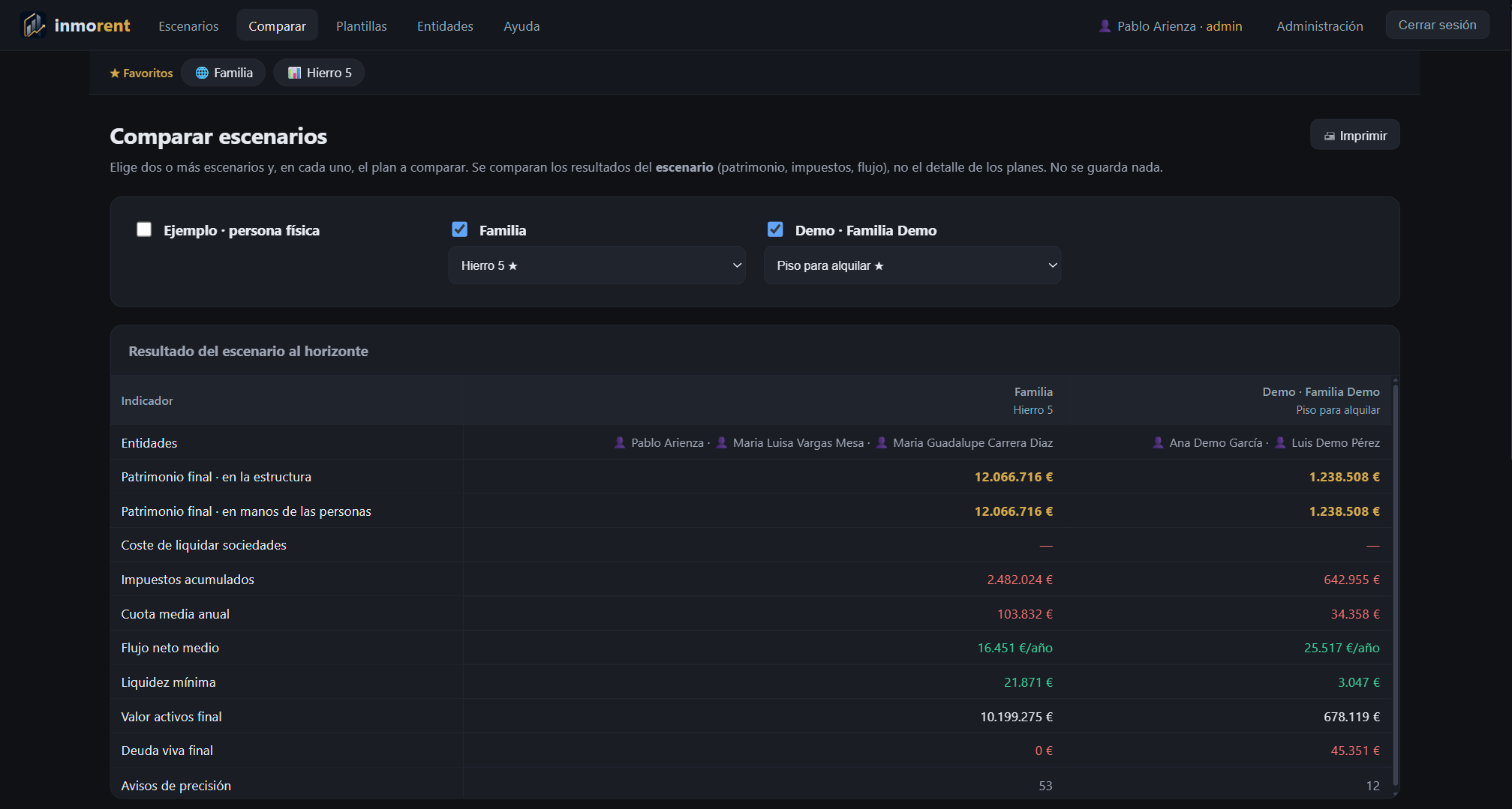Screen dimensions: 1512x809
Task: Click the person icon next to Maria Luisa Vargas Mesa
Action: pos(722,442)
